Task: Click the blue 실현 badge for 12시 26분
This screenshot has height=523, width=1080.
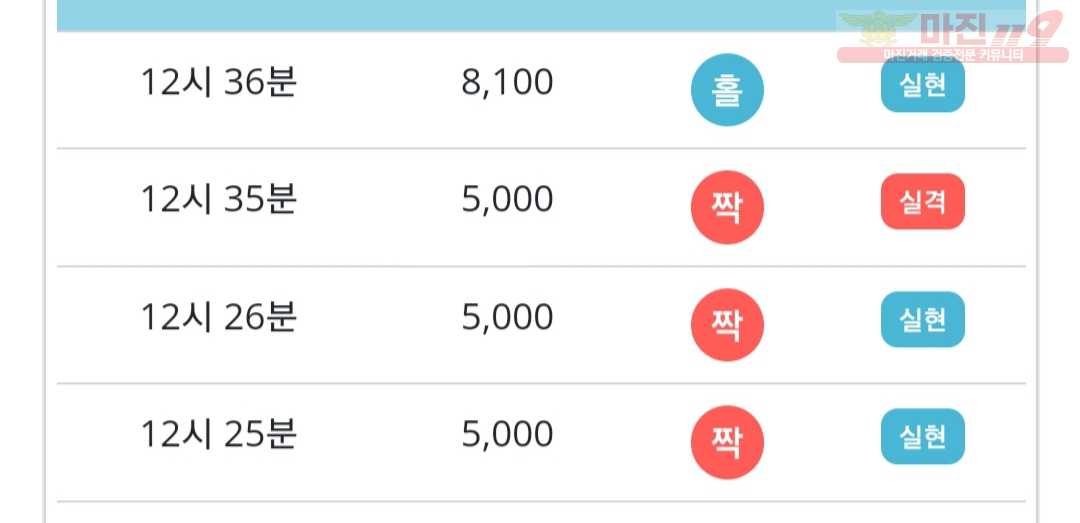Action: pos(923,319)
